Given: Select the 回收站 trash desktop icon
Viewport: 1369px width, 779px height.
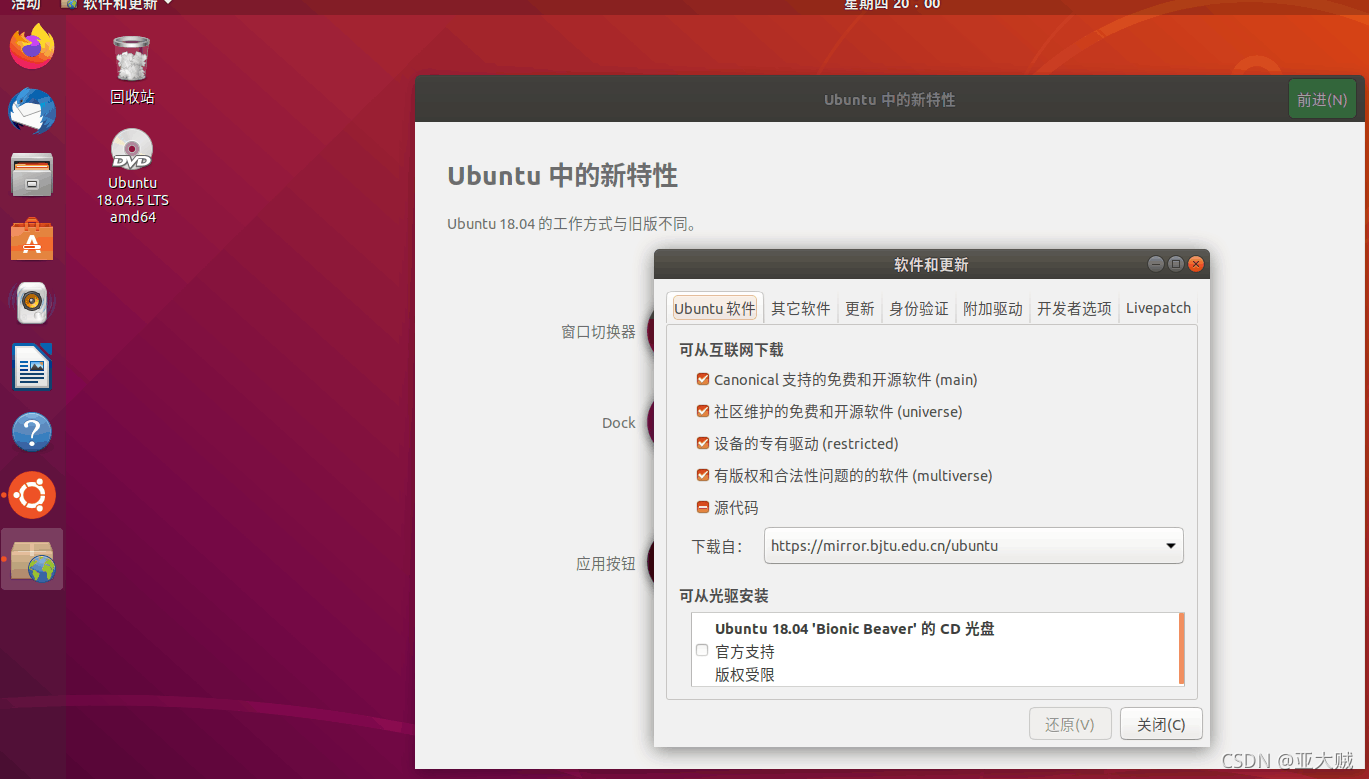Looking at the screenshot, I should (x=132, y=70).
